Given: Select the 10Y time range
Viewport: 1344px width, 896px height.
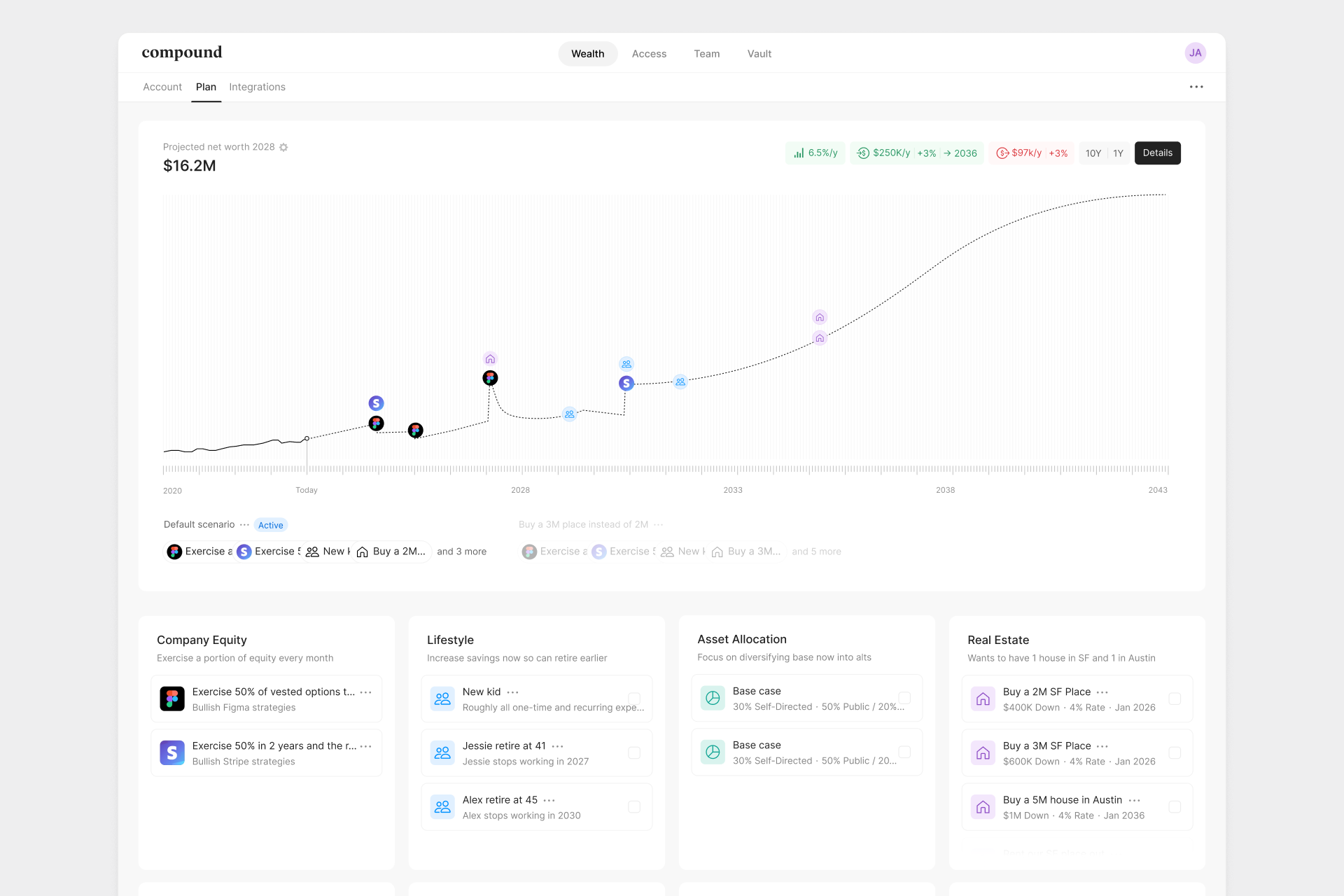Looking at the screenshot, I should click(x=1093, y=153).
